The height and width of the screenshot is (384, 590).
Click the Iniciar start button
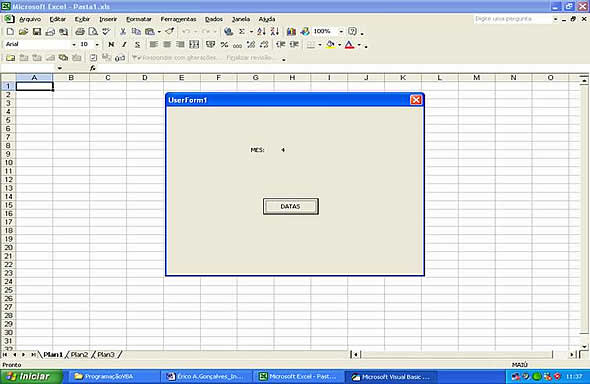[31, 376]
